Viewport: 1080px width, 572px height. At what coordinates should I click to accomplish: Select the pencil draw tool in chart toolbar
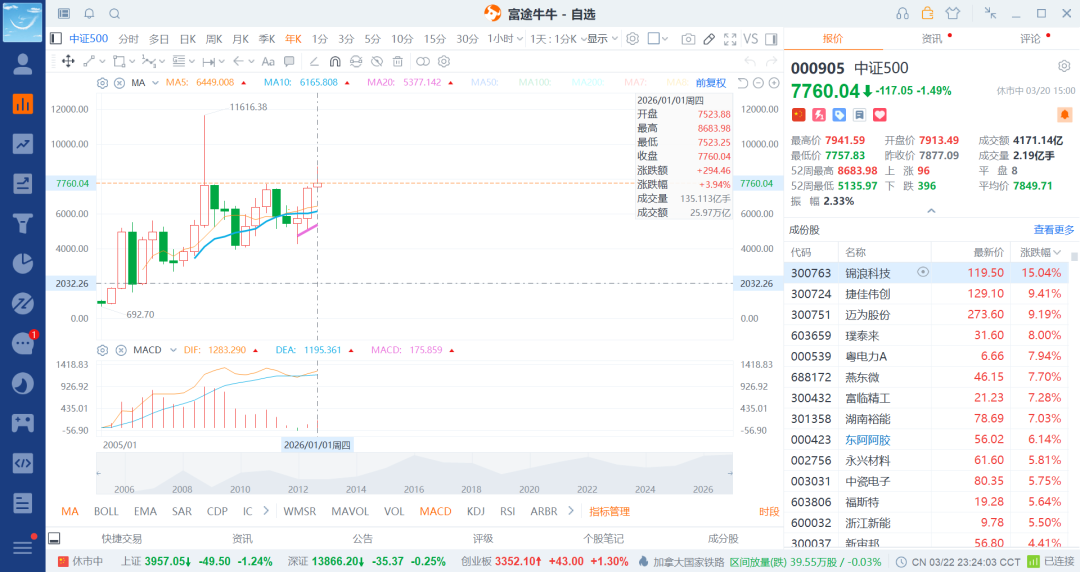[x=709, y=39]
